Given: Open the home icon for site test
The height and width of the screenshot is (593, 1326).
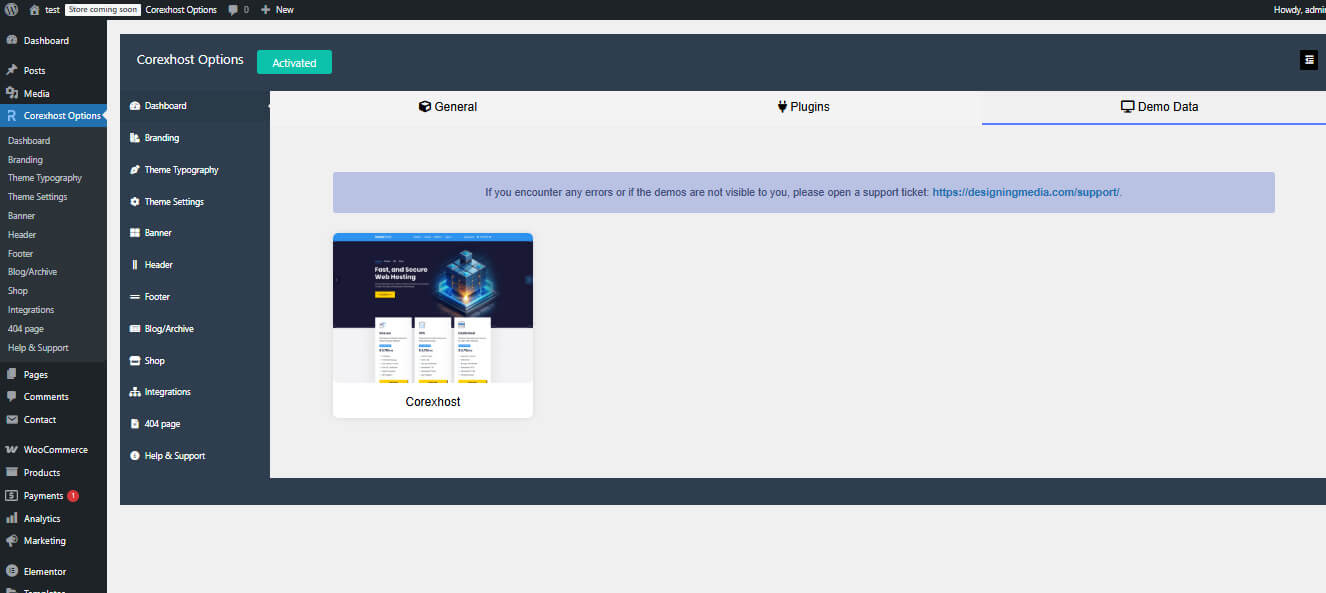Looking at the screenshot, I should click(x=35, y=9).
